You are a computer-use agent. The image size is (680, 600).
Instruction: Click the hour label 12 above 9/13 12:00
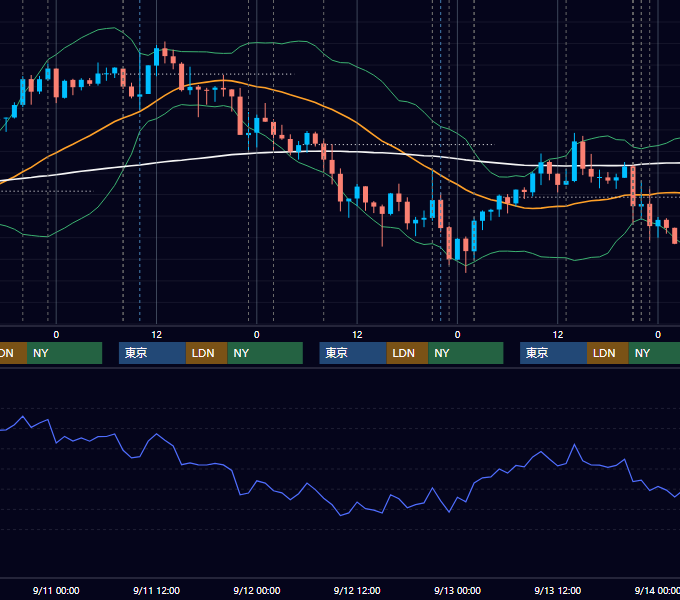[x=558, y=335]
